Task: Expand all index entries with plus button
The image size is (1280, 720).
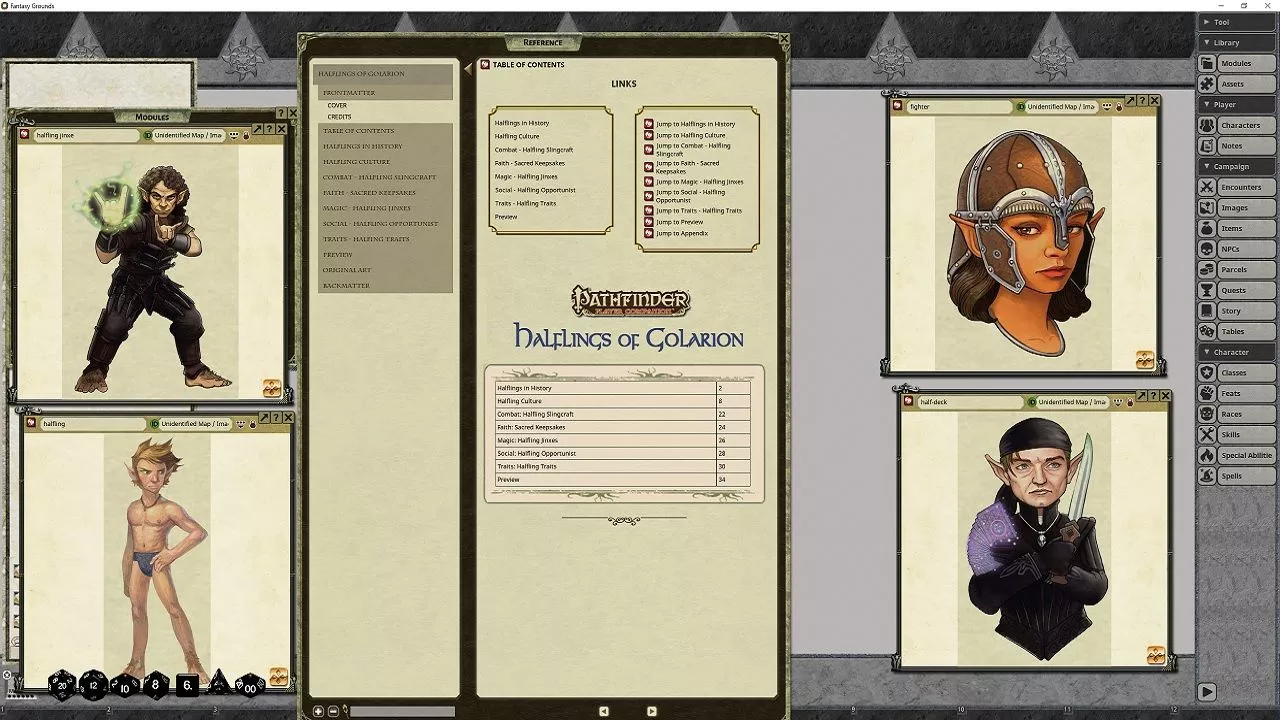Action: coord(319,711)
